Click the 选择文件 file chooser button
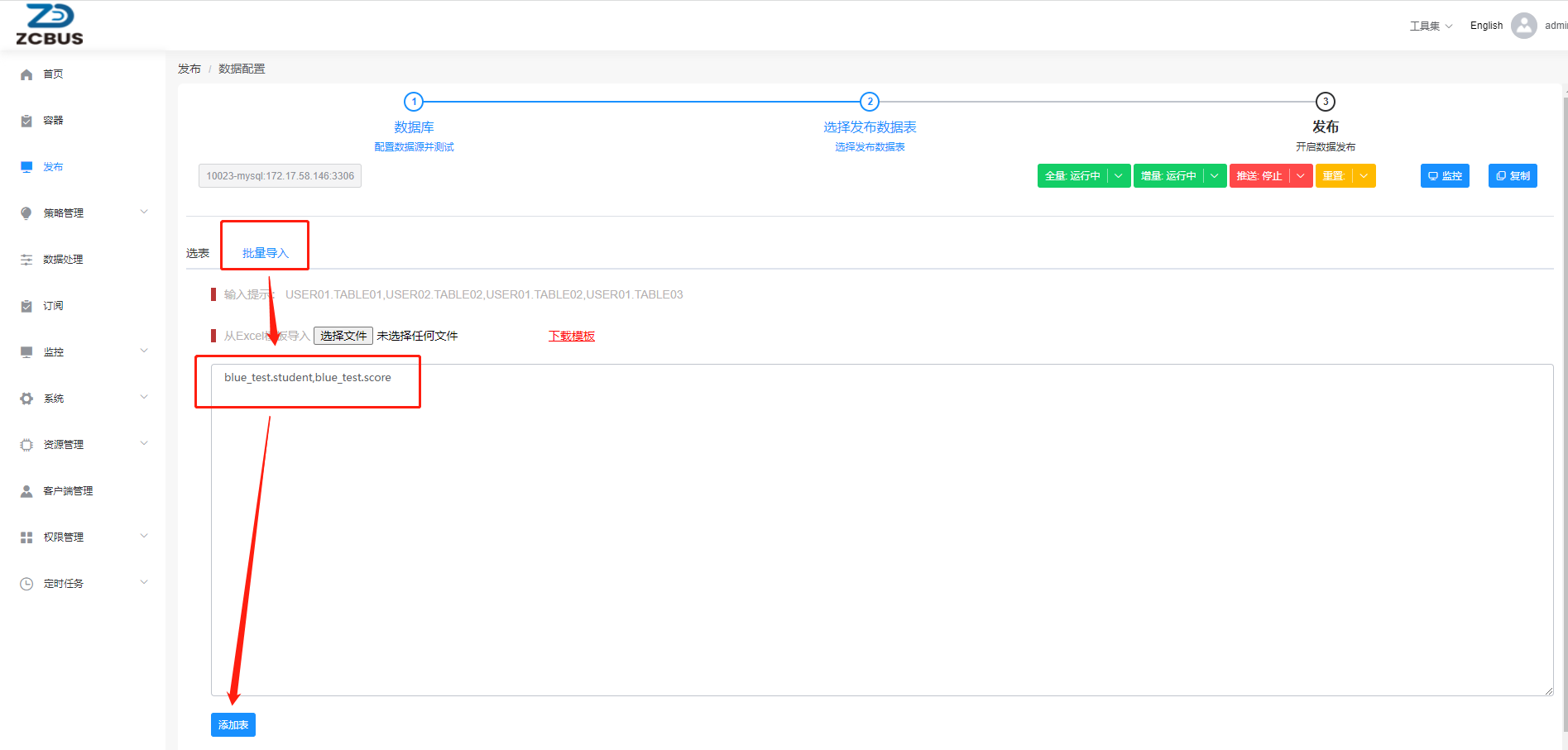Viewport: 1568px width, 750px height. [343, 336]
